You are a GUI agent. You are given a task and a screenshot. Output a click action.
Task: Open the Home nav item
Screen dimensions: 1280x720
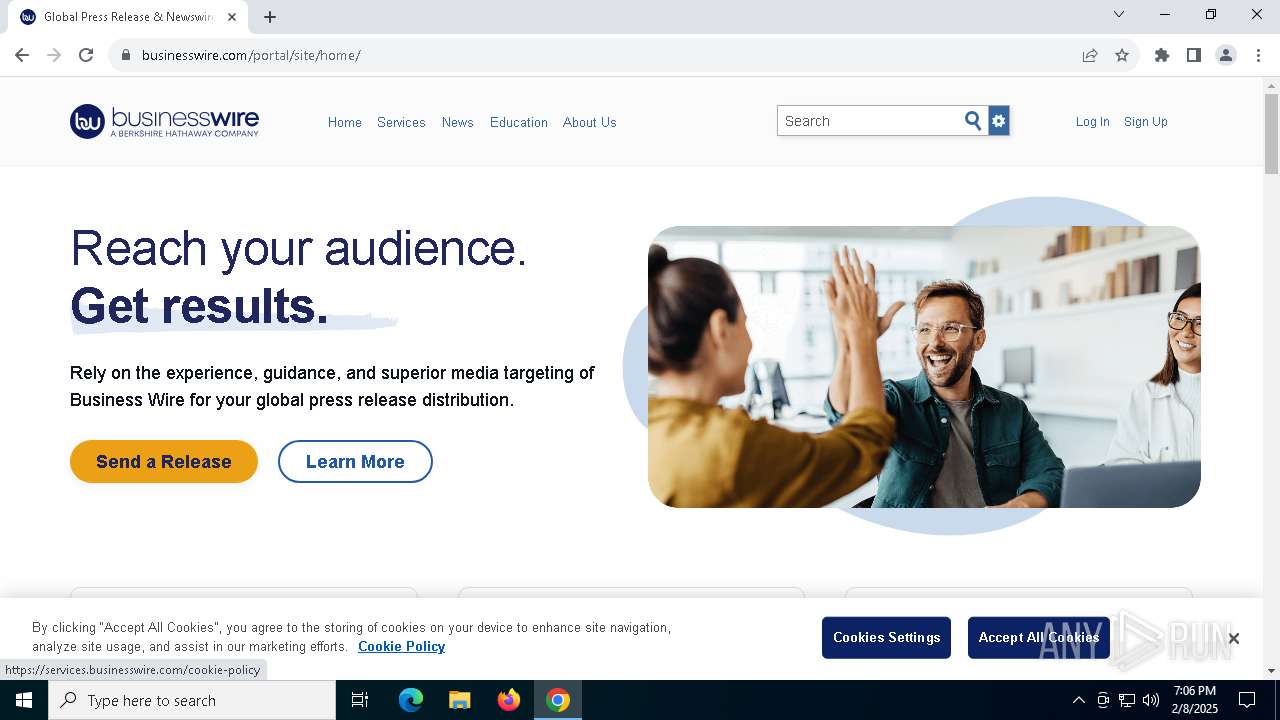(345, 122)
